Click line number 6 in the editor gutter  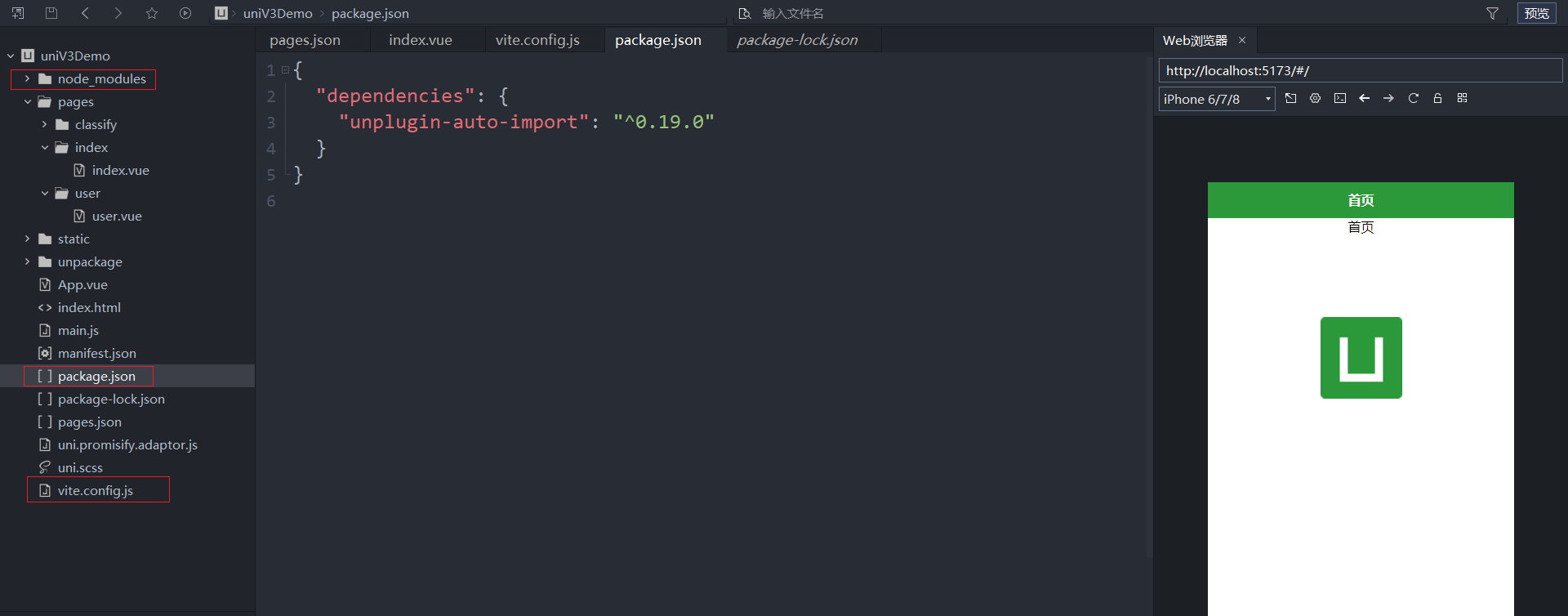click(271, 201)
